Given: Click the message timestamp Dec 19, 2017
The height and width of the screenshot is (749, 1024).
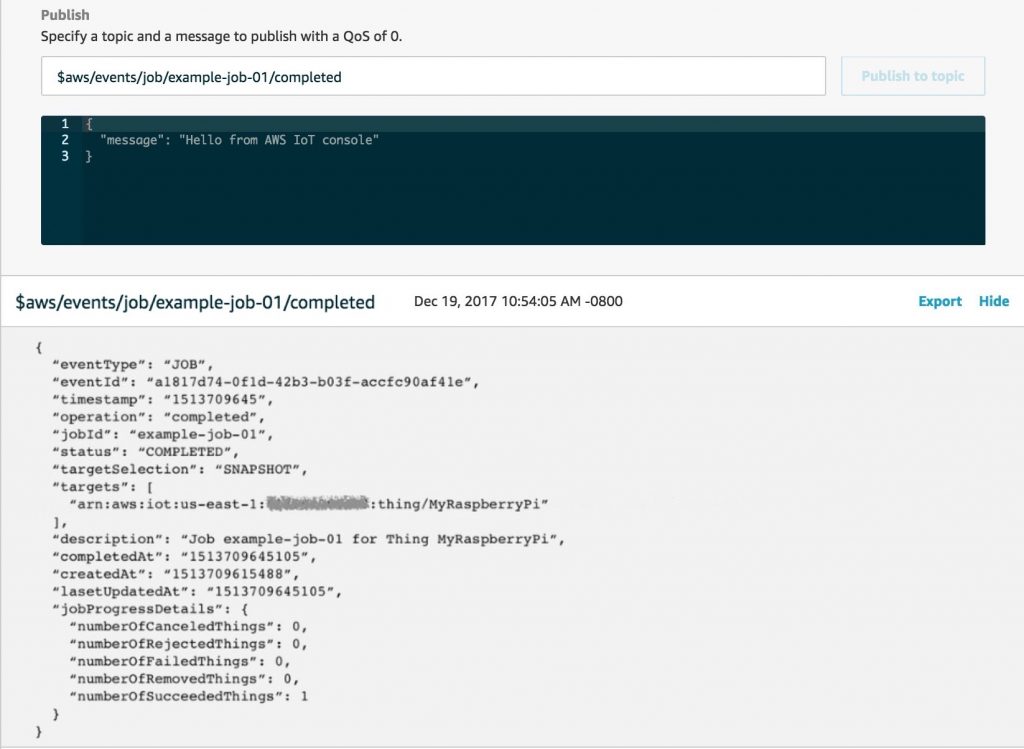Looking at the screenshot, I should click(x=518, y=301).
